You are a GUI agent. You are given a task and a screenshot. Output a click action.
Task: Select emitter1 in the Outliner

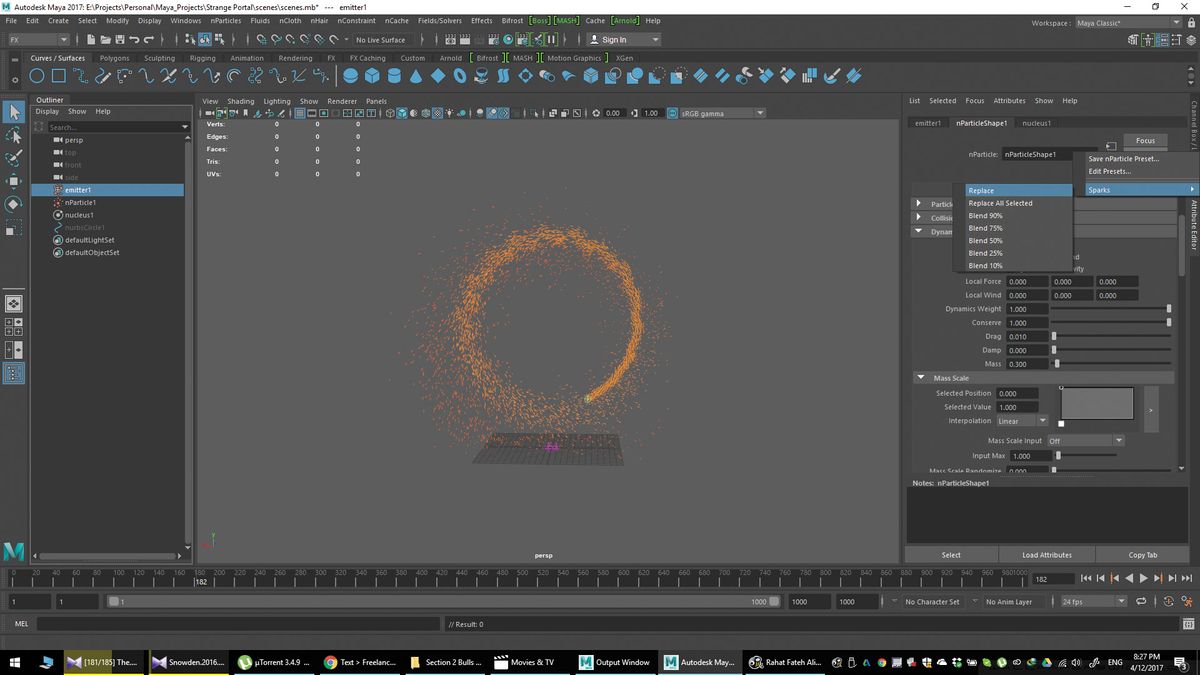(x=78, y=189)
